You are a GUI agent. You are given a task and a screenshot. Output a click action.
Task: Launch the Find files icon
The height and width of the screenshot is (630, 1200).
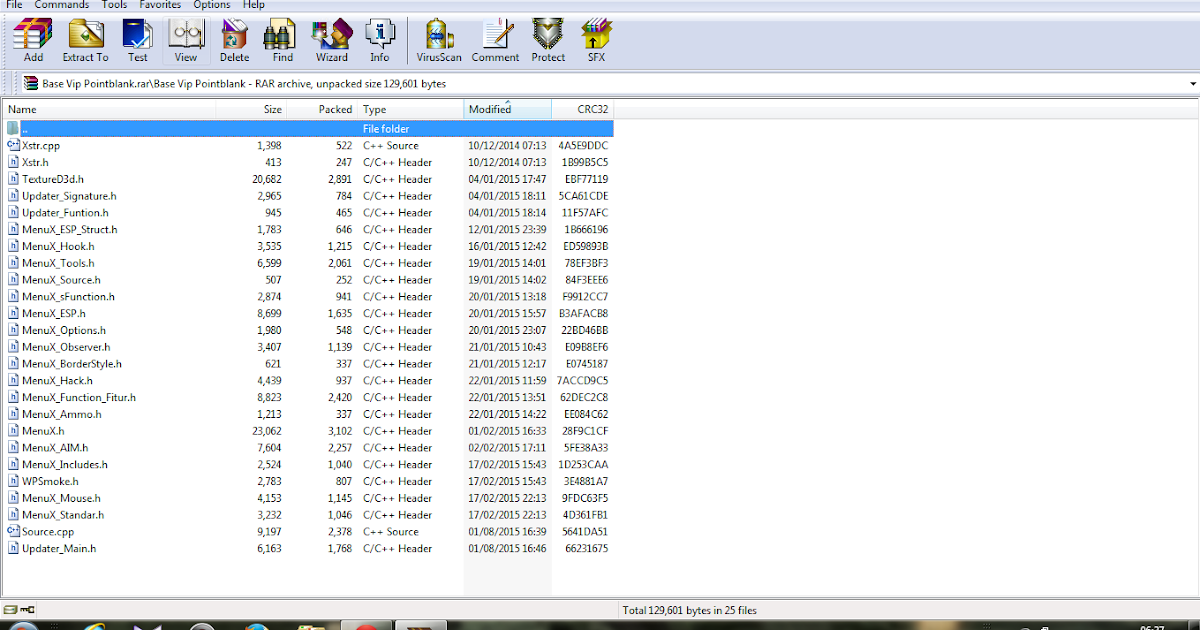(280, 40)
